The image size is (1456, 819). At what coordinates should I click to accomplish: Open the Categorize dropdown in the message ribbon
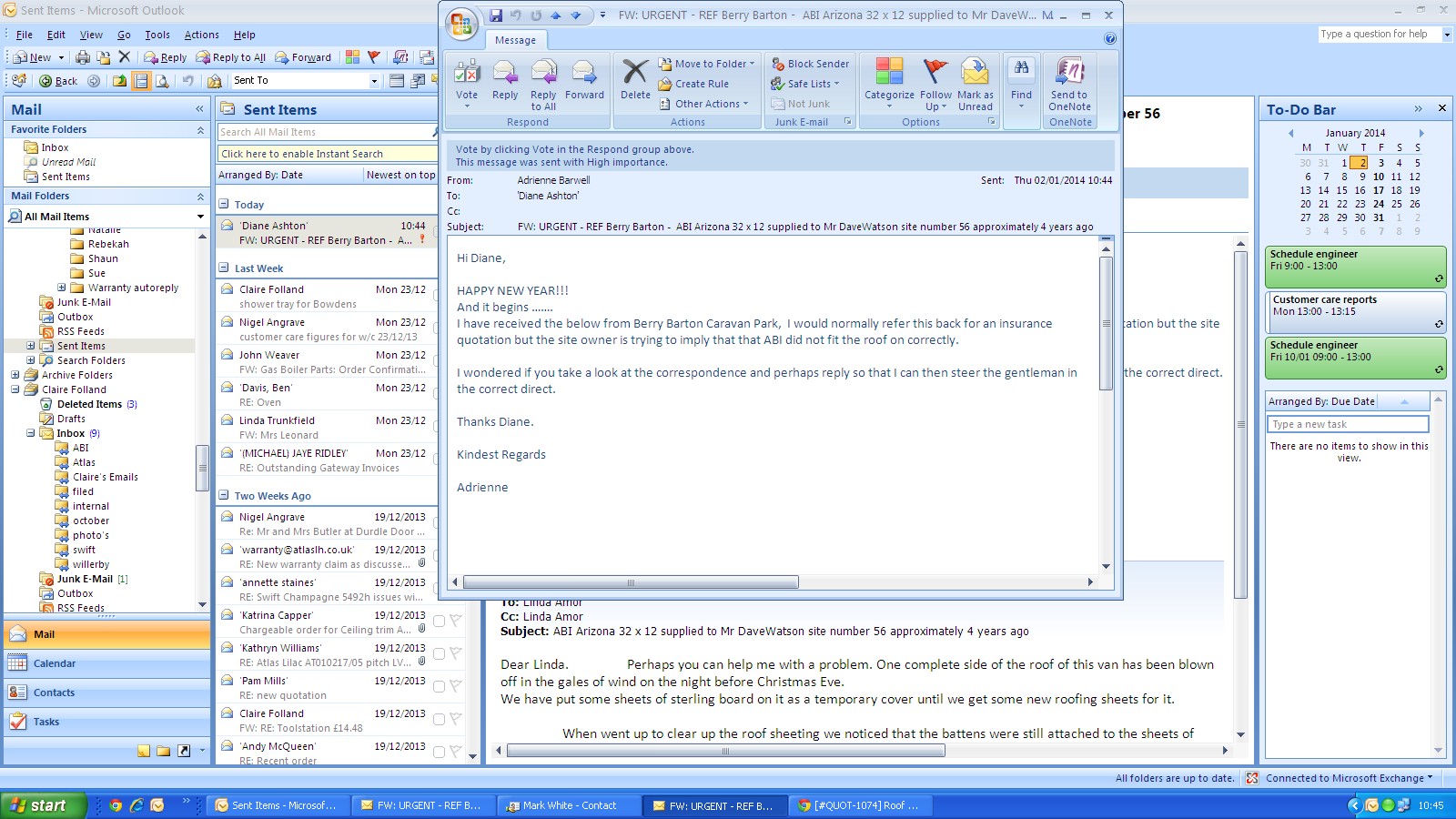click(889, 106)
